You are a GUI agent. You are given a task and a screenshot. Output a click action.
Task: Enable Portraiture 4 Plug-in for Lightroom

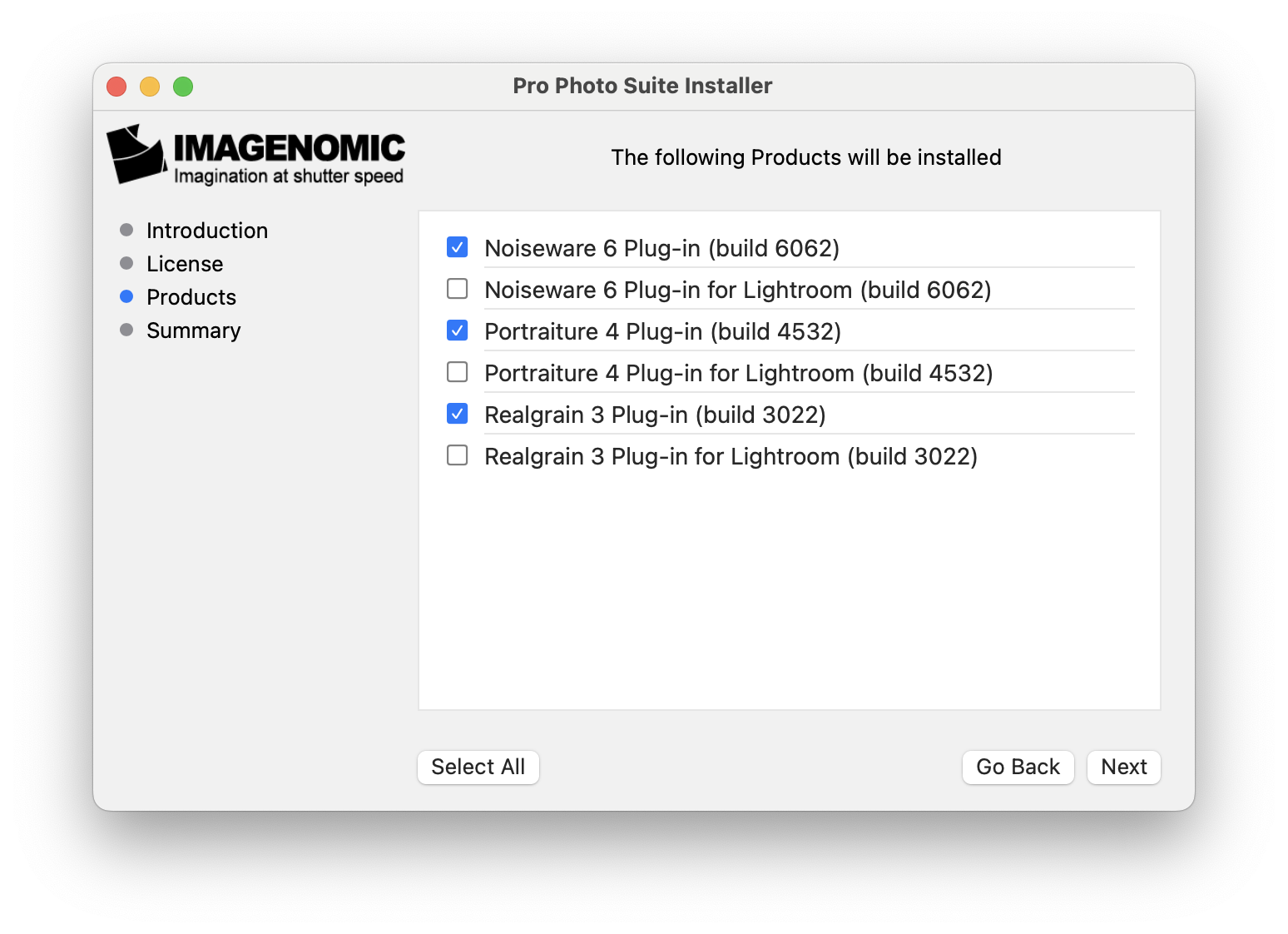coord(457,372)
